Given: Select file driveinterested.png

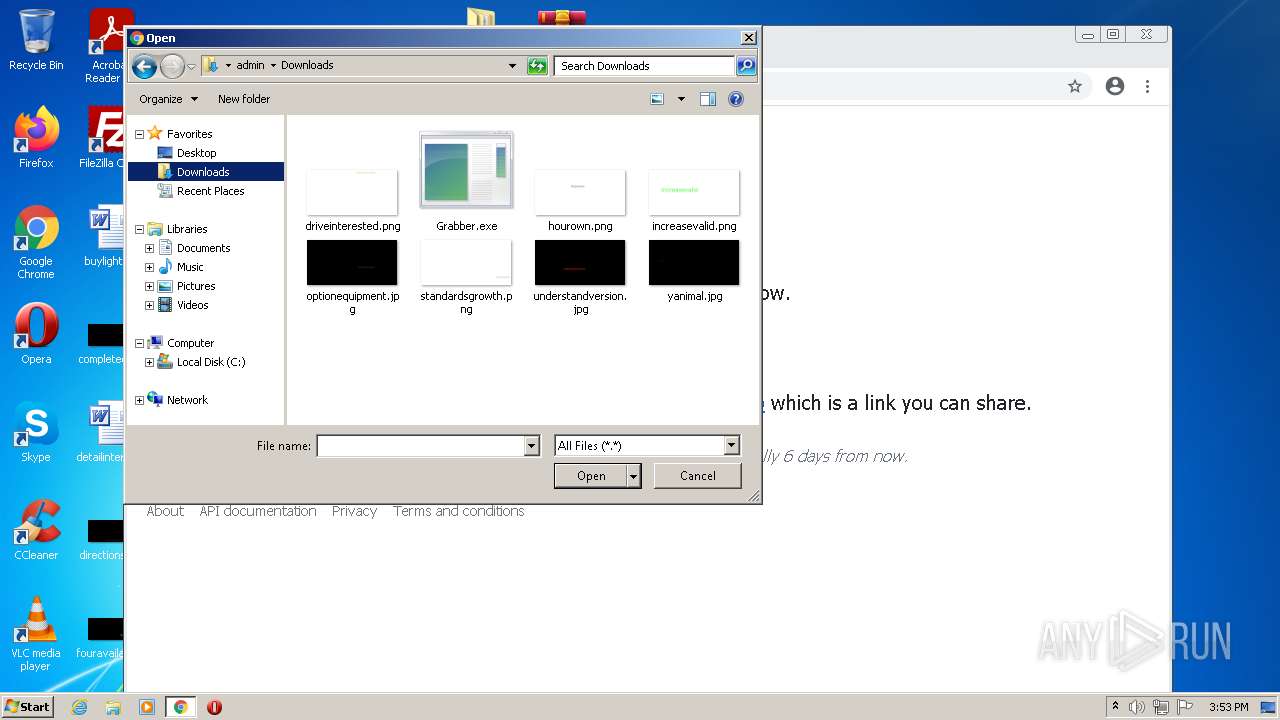Looking at the screenshot, I should [x=352, y=200].
